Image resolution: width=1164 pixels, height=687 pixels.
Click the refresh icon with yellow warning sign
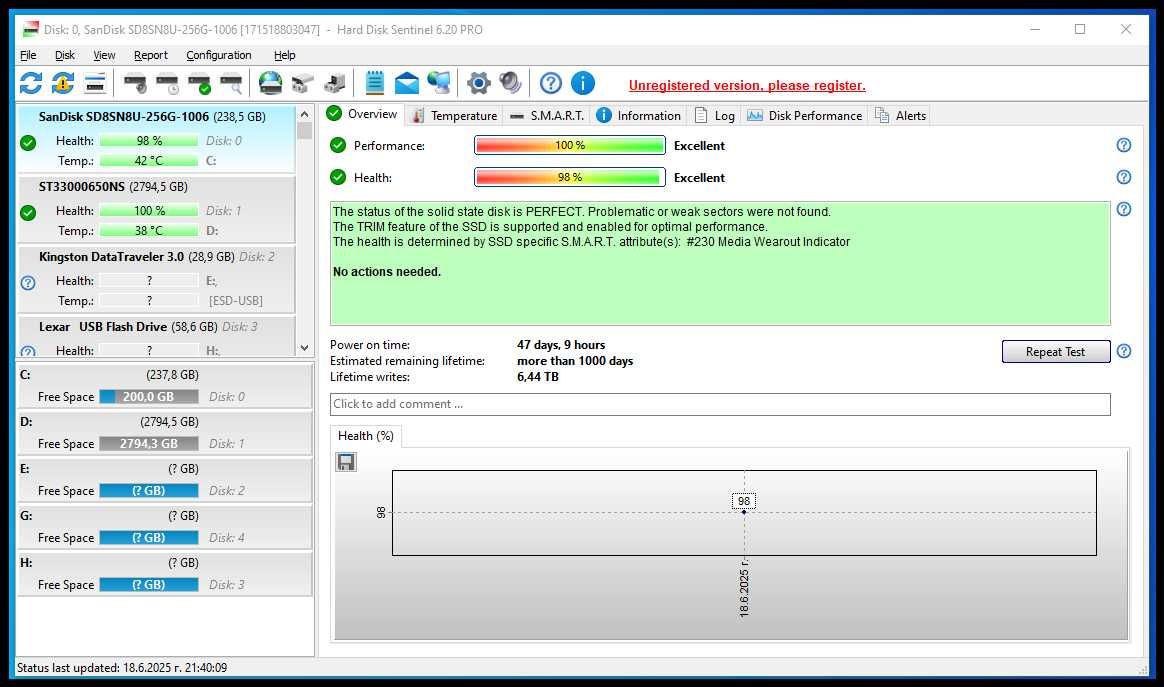pyautogui.click(x=63, y=83)
